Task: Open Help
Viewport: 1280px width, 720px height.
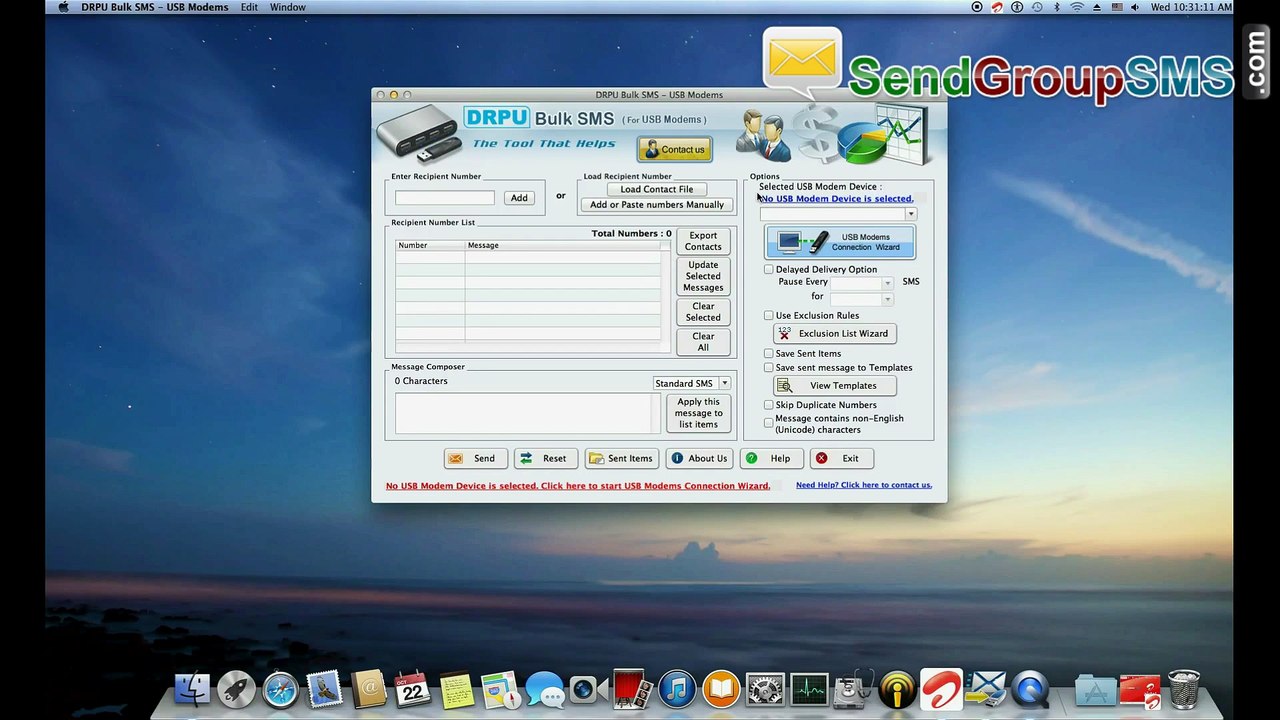Action: pyautogui.click(x=770, y=458)
